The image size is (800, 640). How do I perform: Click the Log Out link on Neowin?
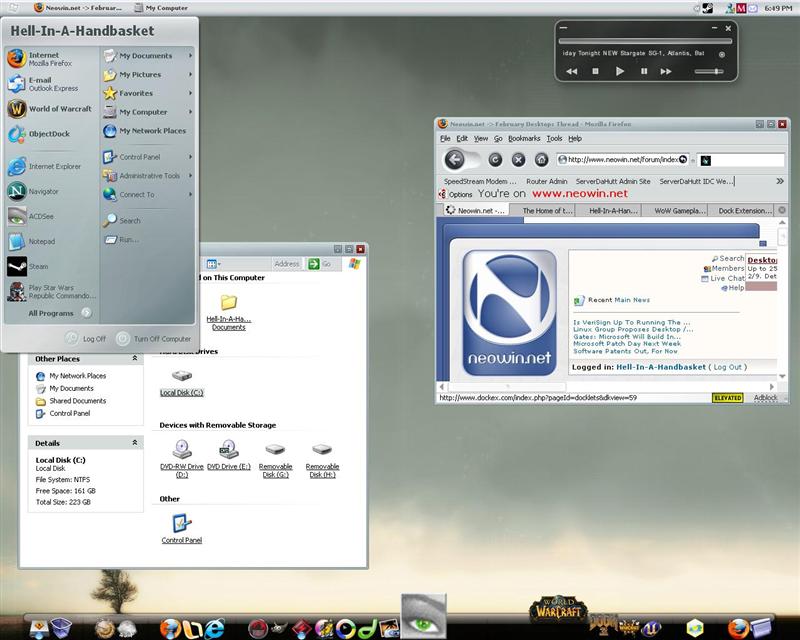pos(727,367)
